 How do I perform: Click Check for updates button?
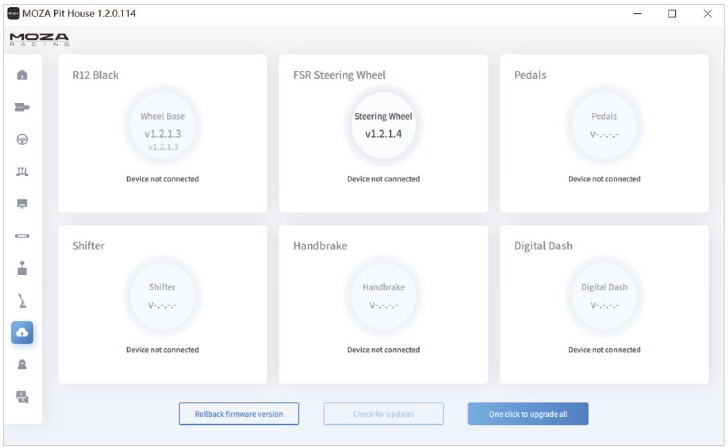[x=383, y=414]
